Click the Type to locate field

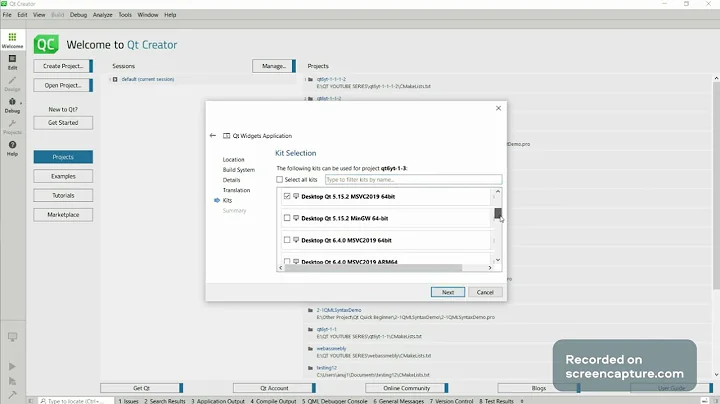pos(76,401)
